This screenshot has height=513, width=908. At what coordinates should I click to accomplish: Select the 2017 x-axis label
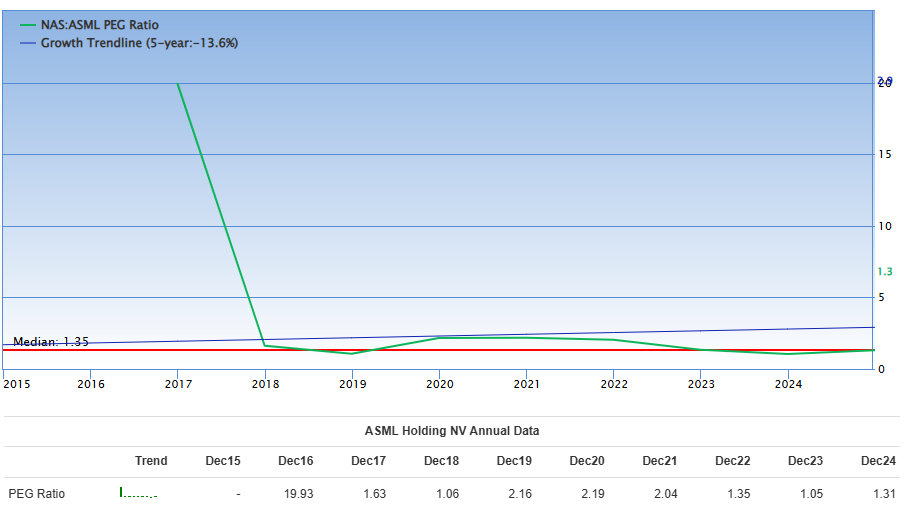(178, 384)
